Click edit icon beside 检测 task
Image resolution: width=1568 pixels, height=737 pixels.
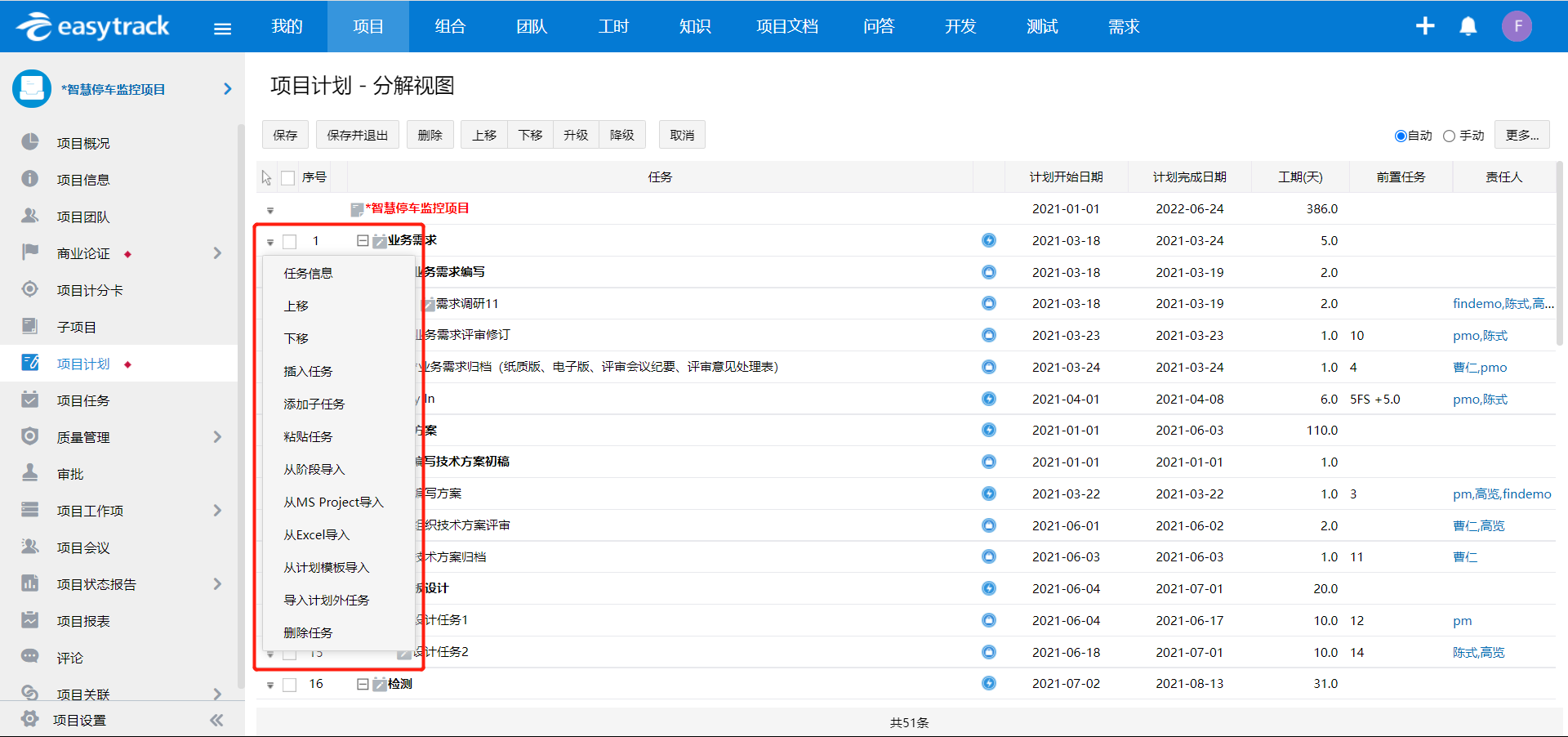(380, 684)
